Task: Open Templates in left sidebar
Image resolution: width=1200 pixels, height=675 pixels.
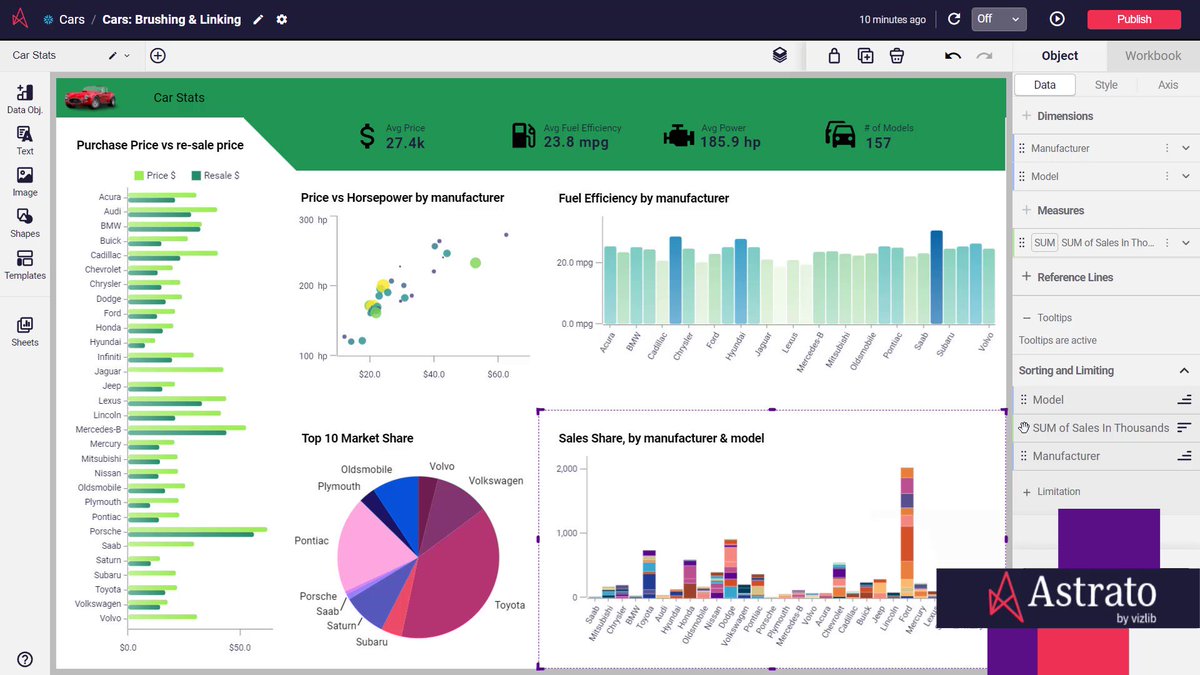Action: point(25,265)
